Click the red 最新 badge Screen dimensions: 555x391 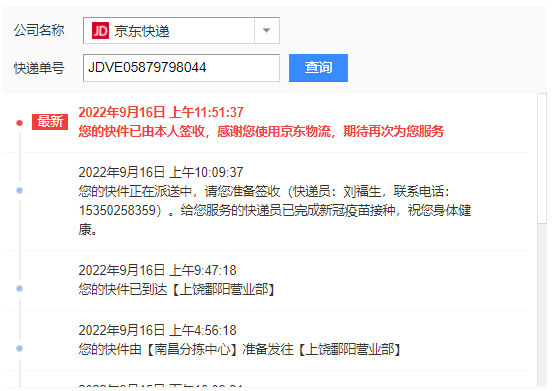(x=50, y=122)
